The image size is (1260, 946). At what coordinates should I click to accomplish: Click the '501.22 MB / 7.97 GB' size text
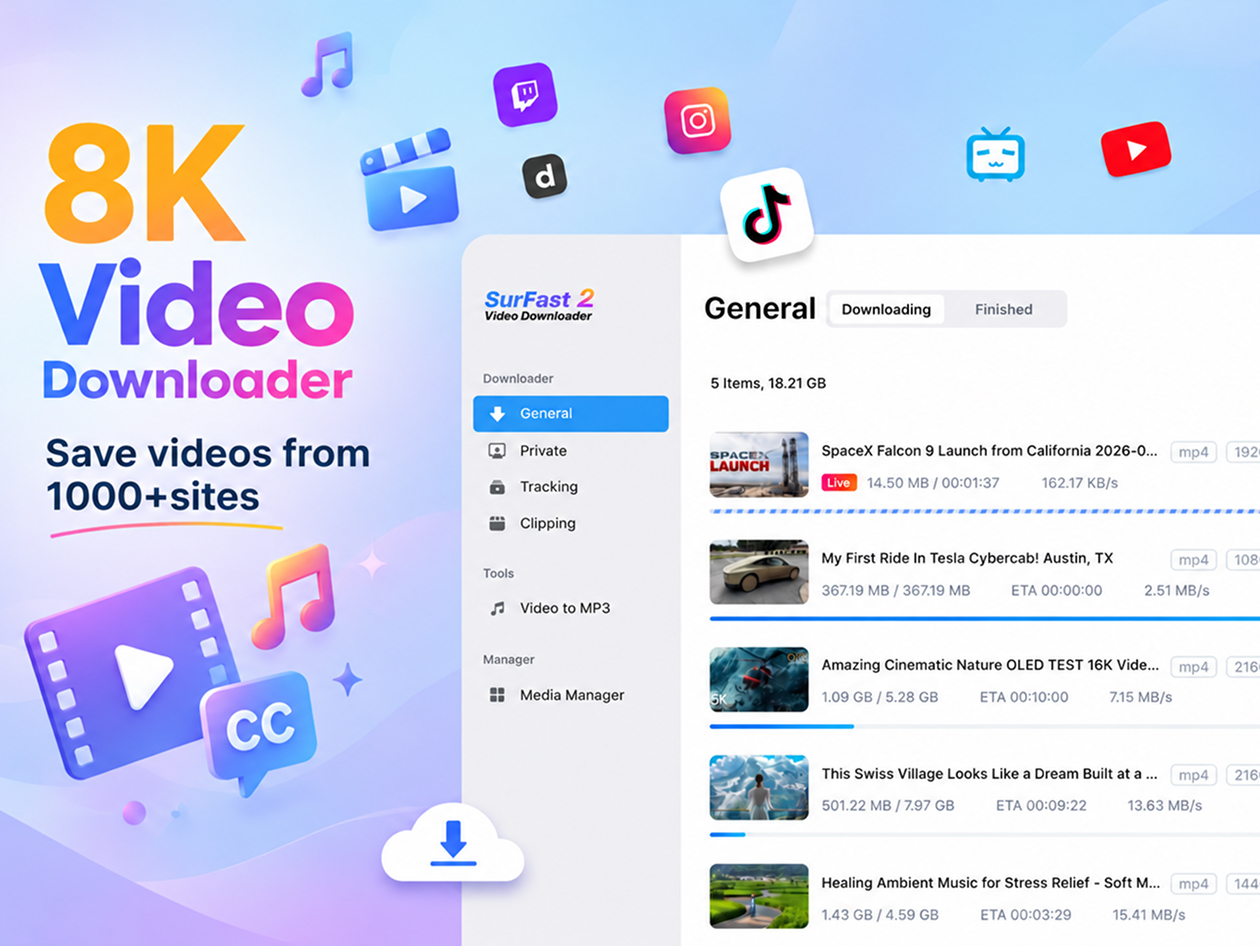[x=888, y=805]
